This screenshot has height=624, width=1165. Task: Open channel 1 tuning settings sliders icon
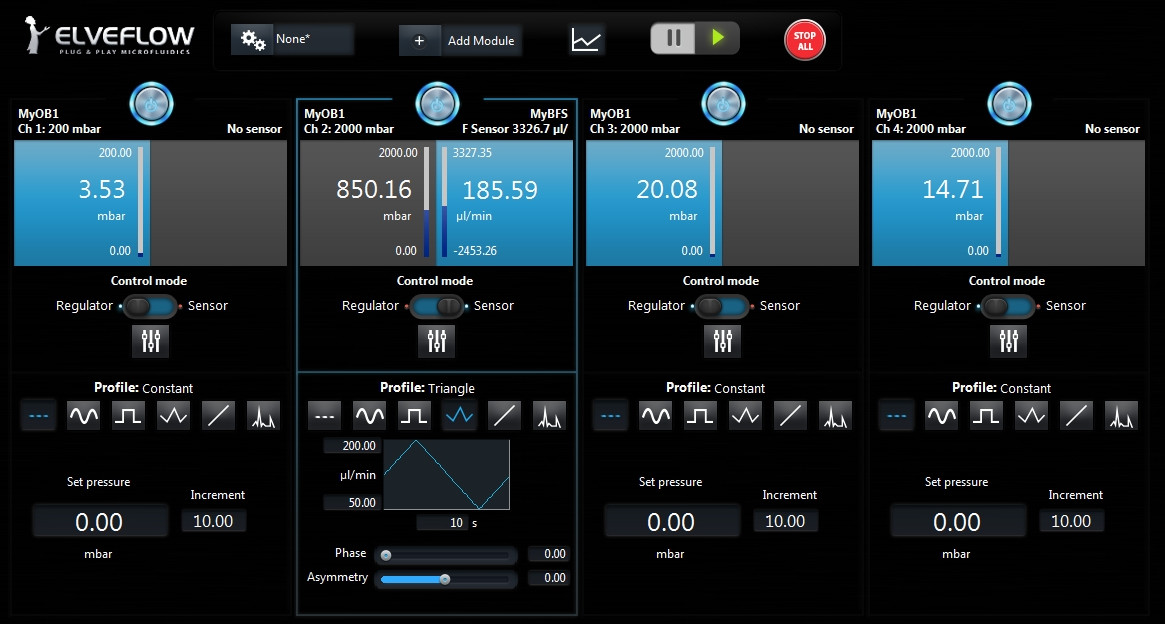pyautogui.click(x=151, y=341)
